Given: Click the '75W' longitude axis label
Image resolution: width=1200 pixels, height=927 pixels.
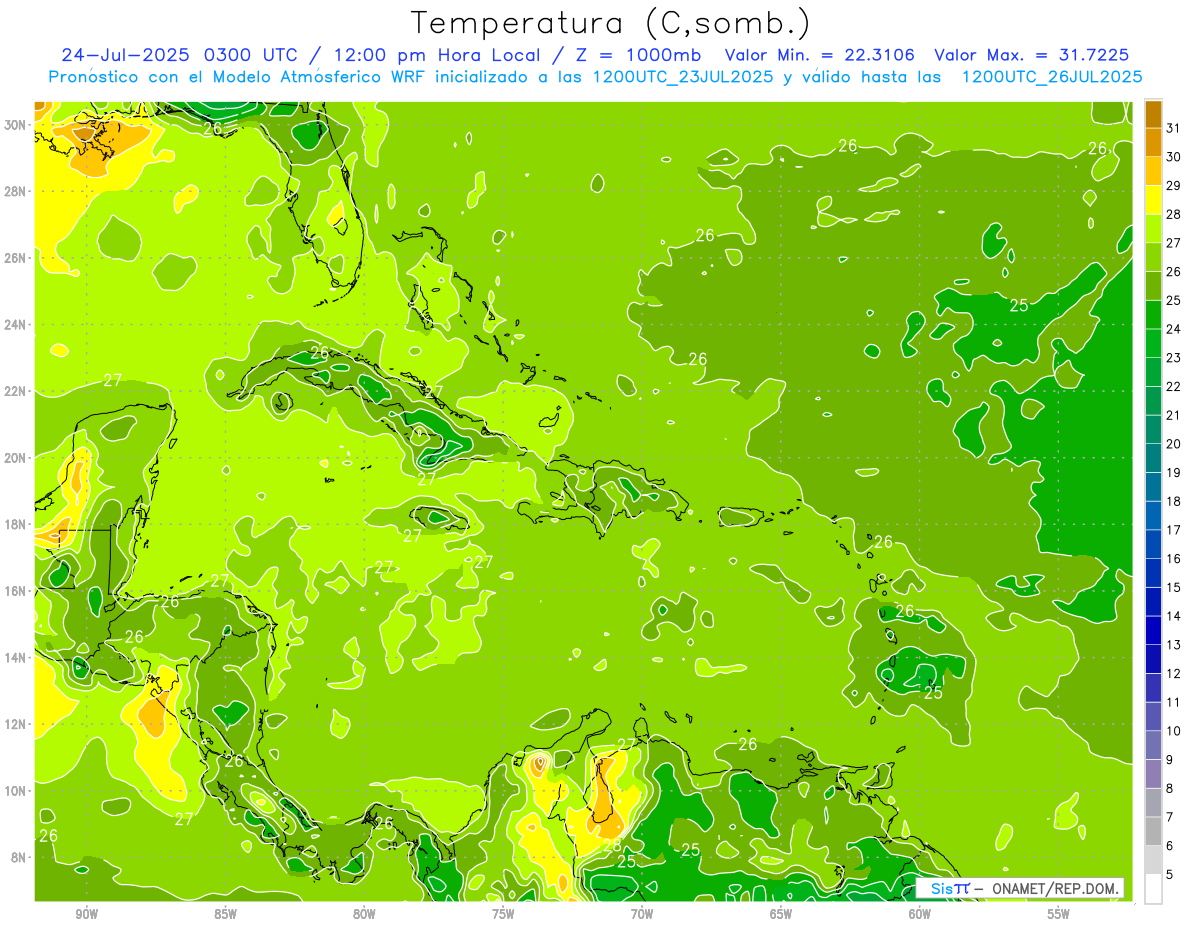Looking at the screenshot, I should 503,914.
